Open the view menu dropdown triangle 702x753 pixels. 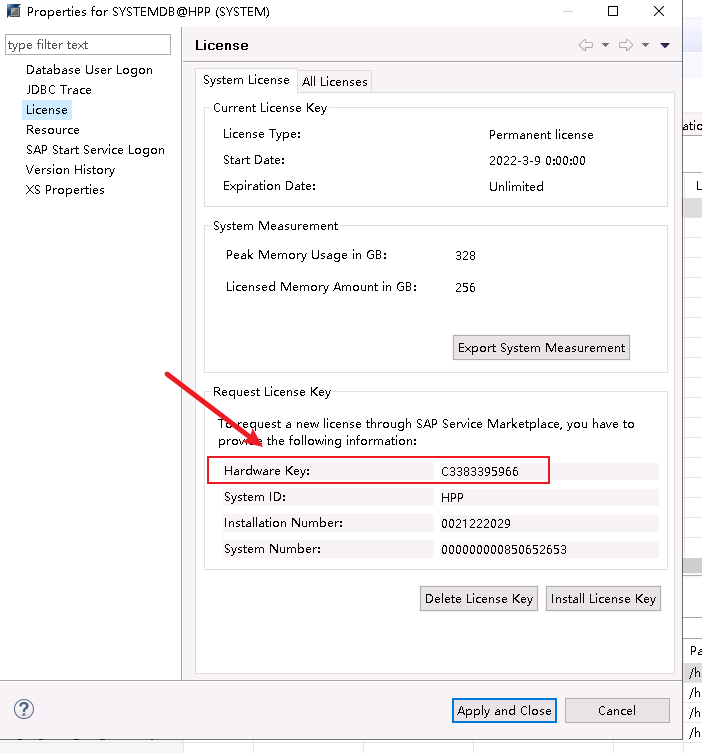point(664,45)
